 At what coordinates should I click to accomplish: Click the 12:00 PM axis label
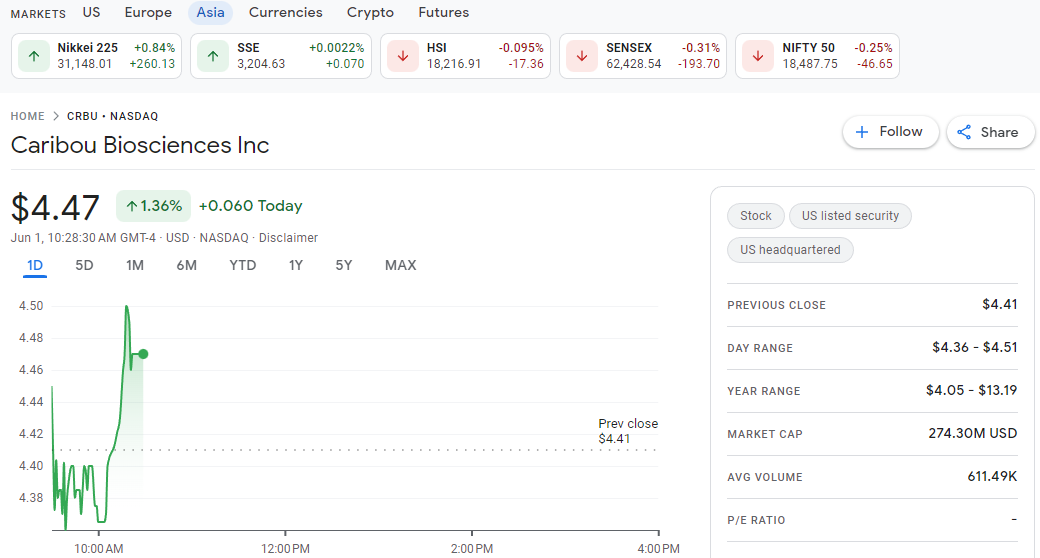(x=285, y=549)
